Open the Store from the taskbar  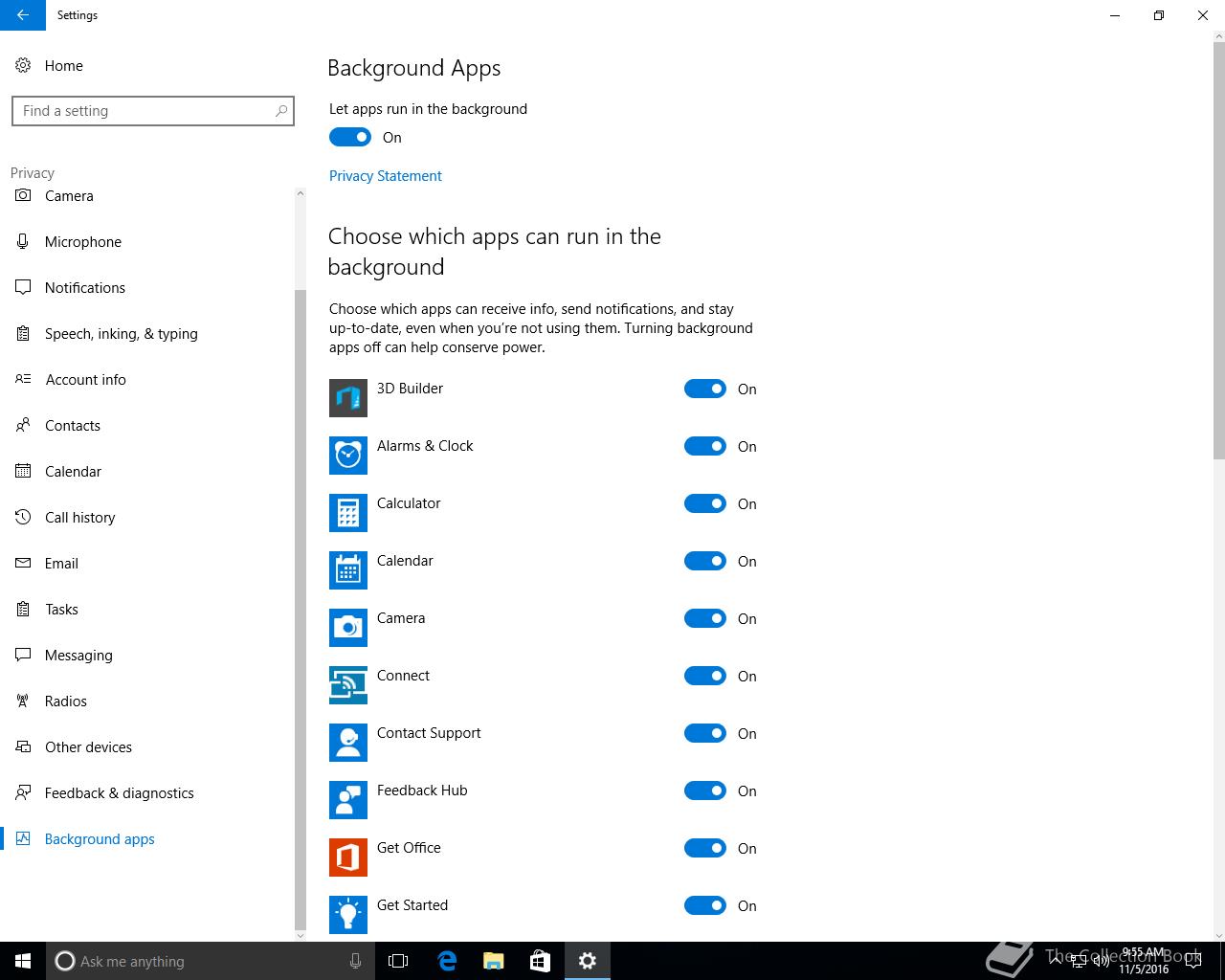(541, 961)
